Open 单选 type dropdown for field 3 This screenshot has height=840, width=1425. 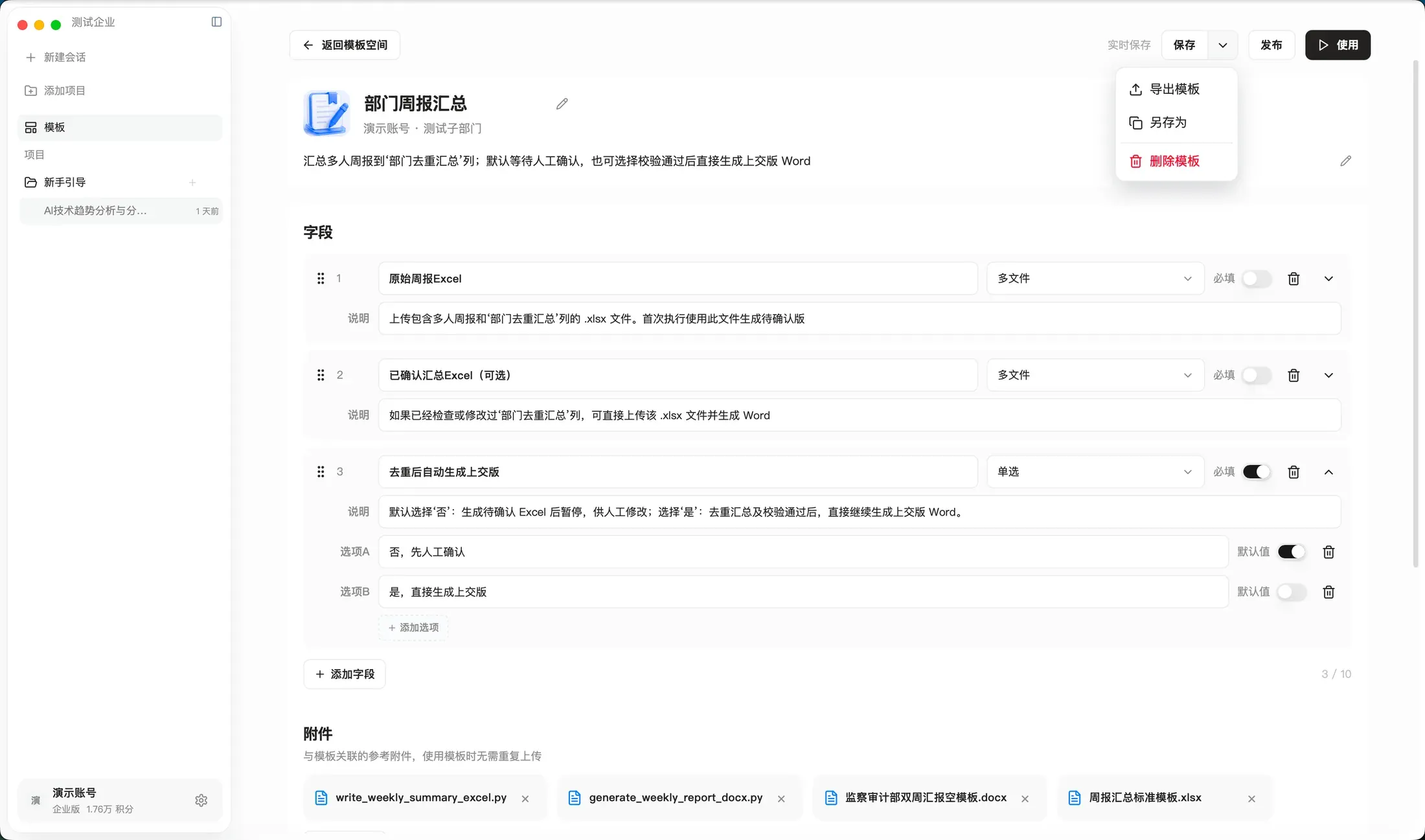click(1095, 471)
